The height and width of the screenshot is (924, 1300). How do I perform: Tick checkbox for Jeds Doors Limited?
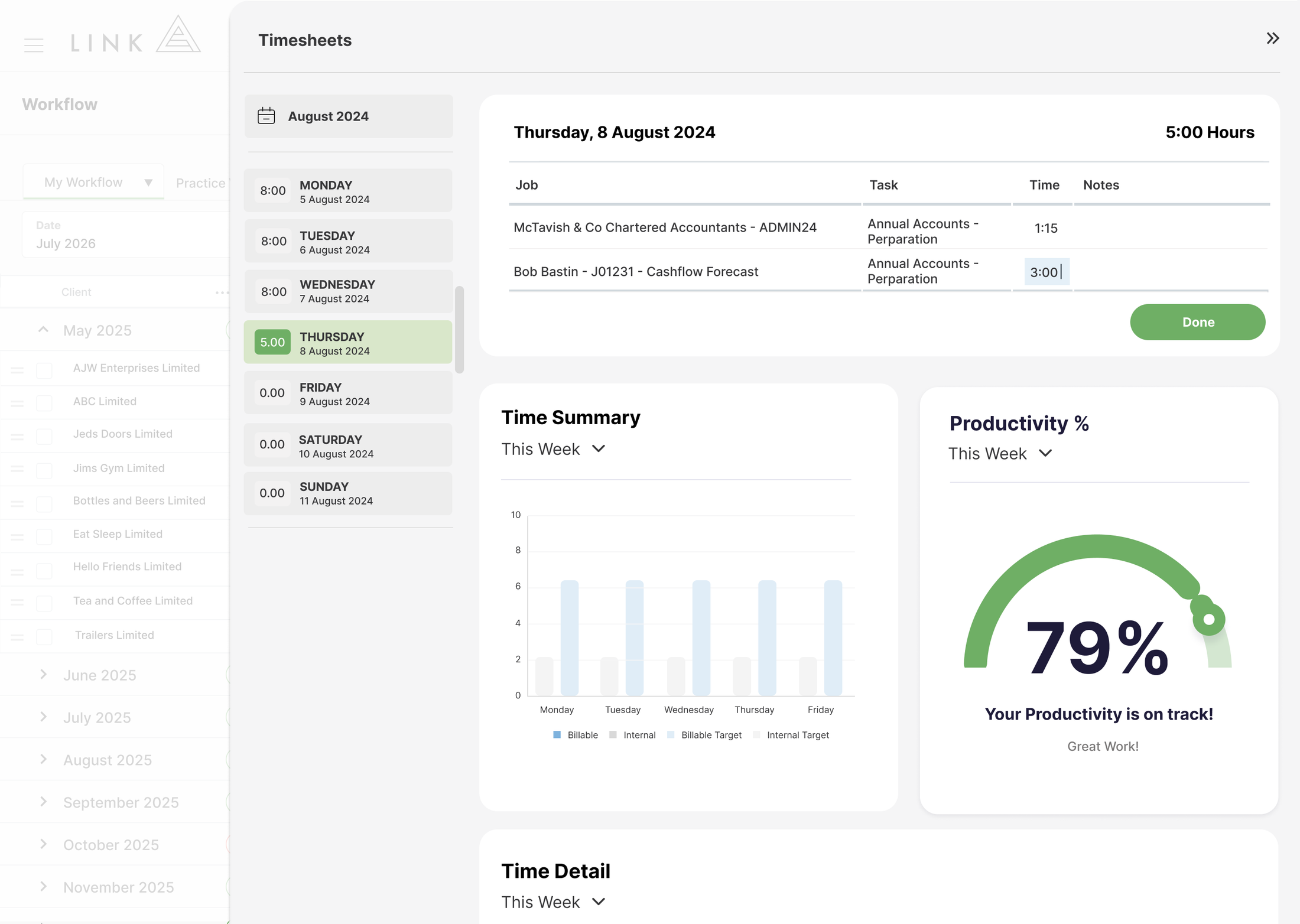[x=44, y=436]
